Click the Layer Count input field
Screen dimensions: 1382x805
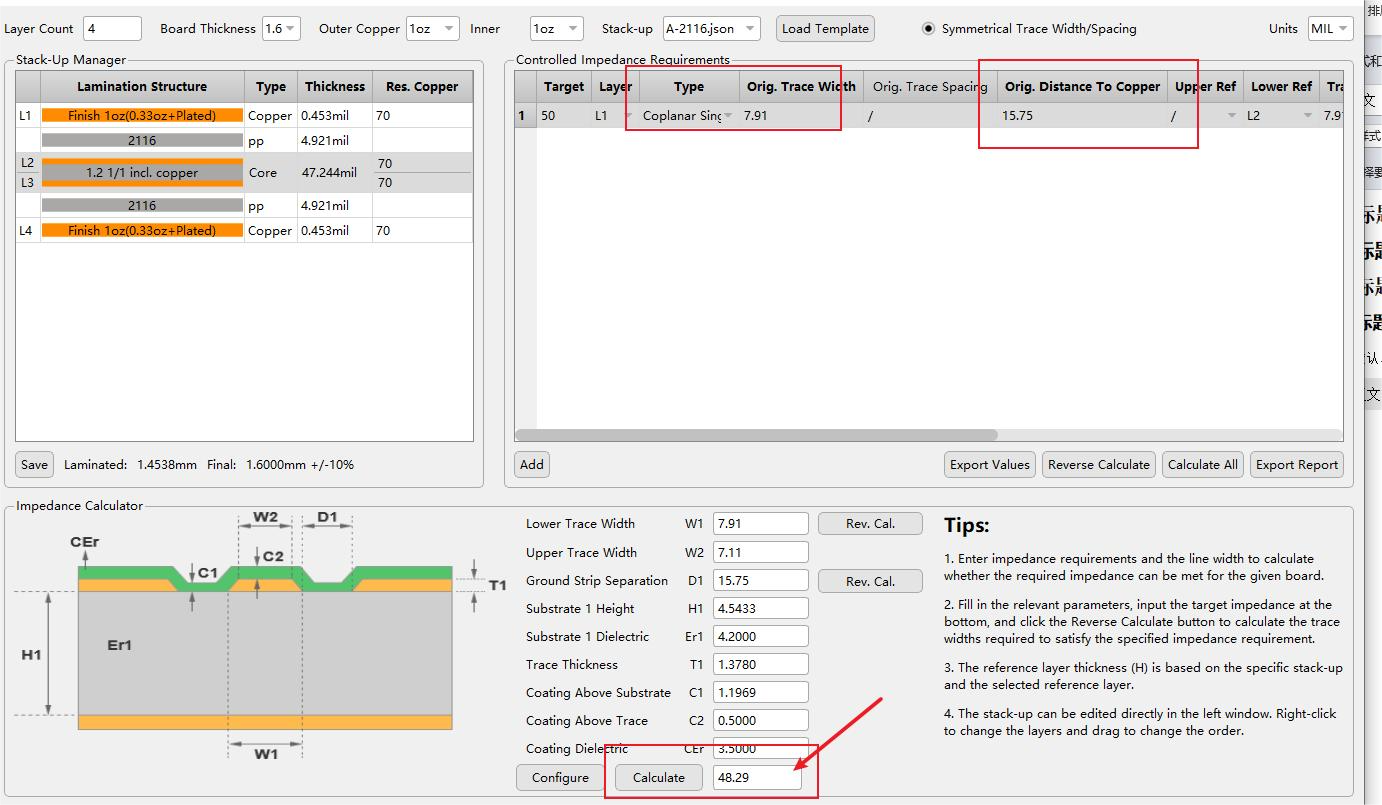[112, 29]
